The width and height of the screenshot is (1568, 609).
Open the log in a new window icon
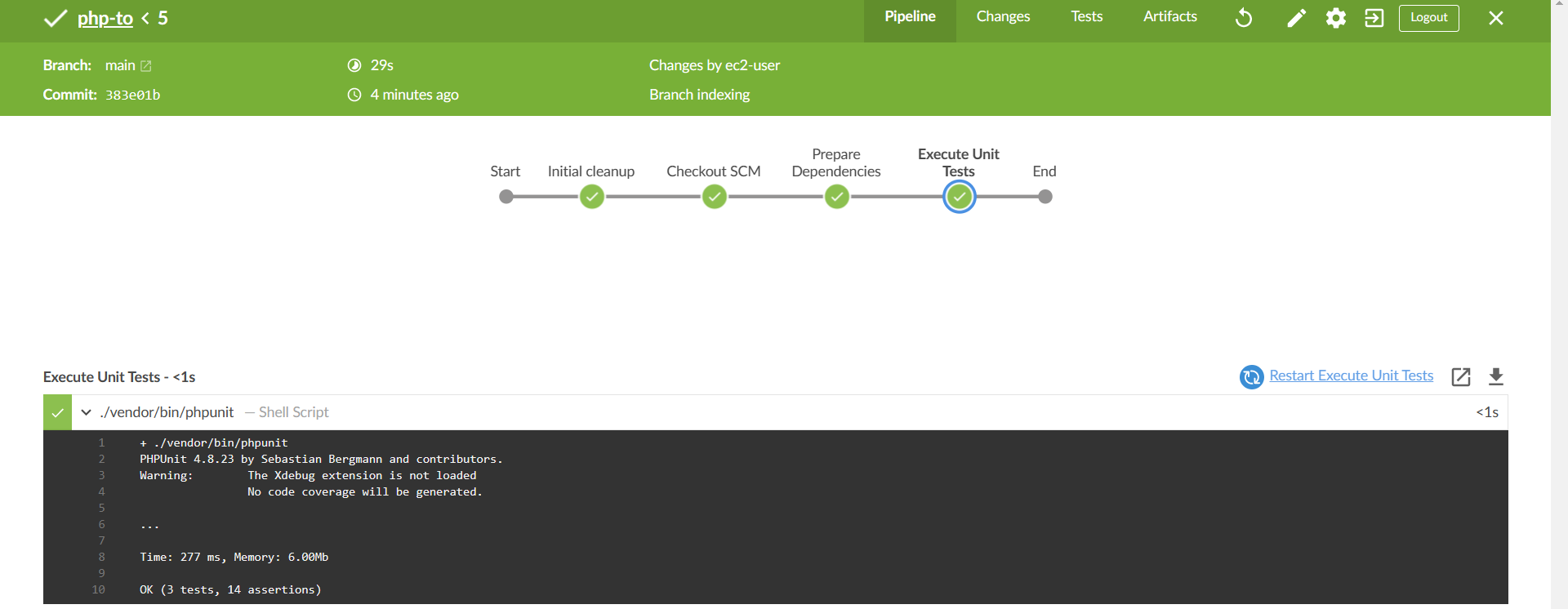[x=1461, y=376]
